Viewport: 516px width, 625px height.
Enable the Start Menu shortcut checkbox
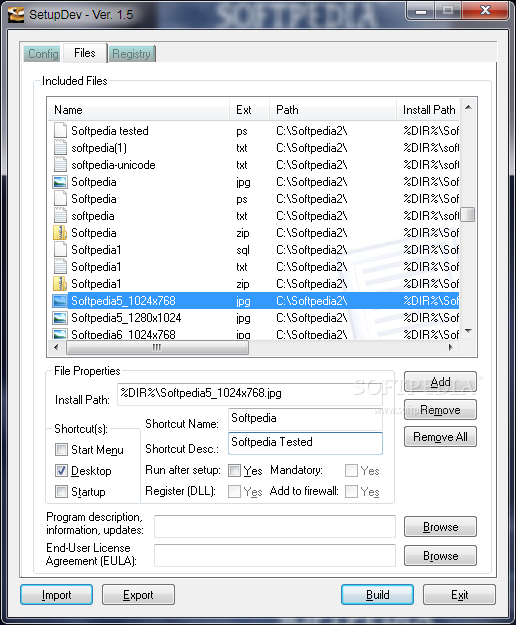61,450
